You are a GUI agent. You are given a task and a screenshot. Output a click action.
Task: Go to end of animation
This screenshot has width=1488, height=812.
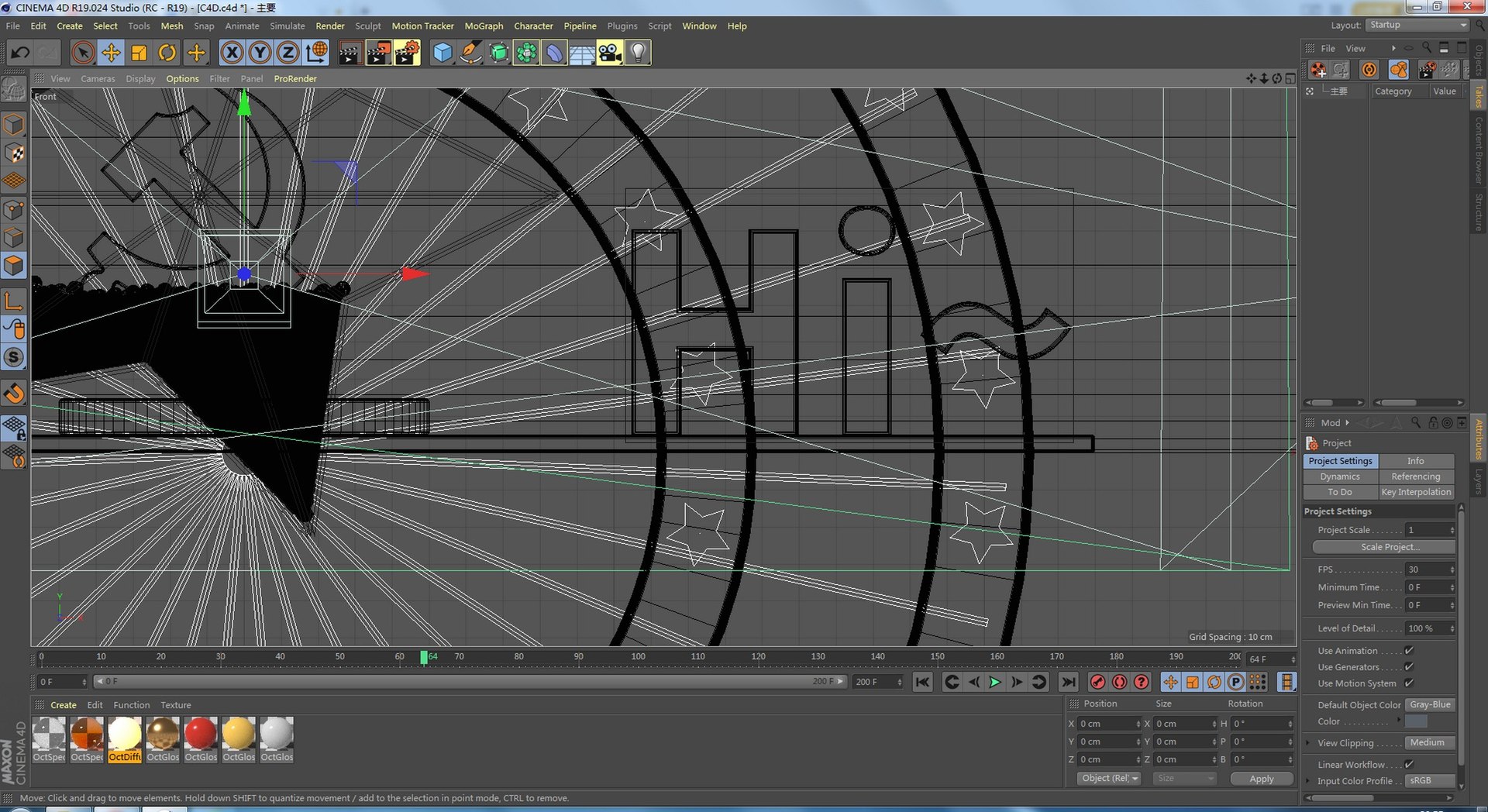(1068, 682)
